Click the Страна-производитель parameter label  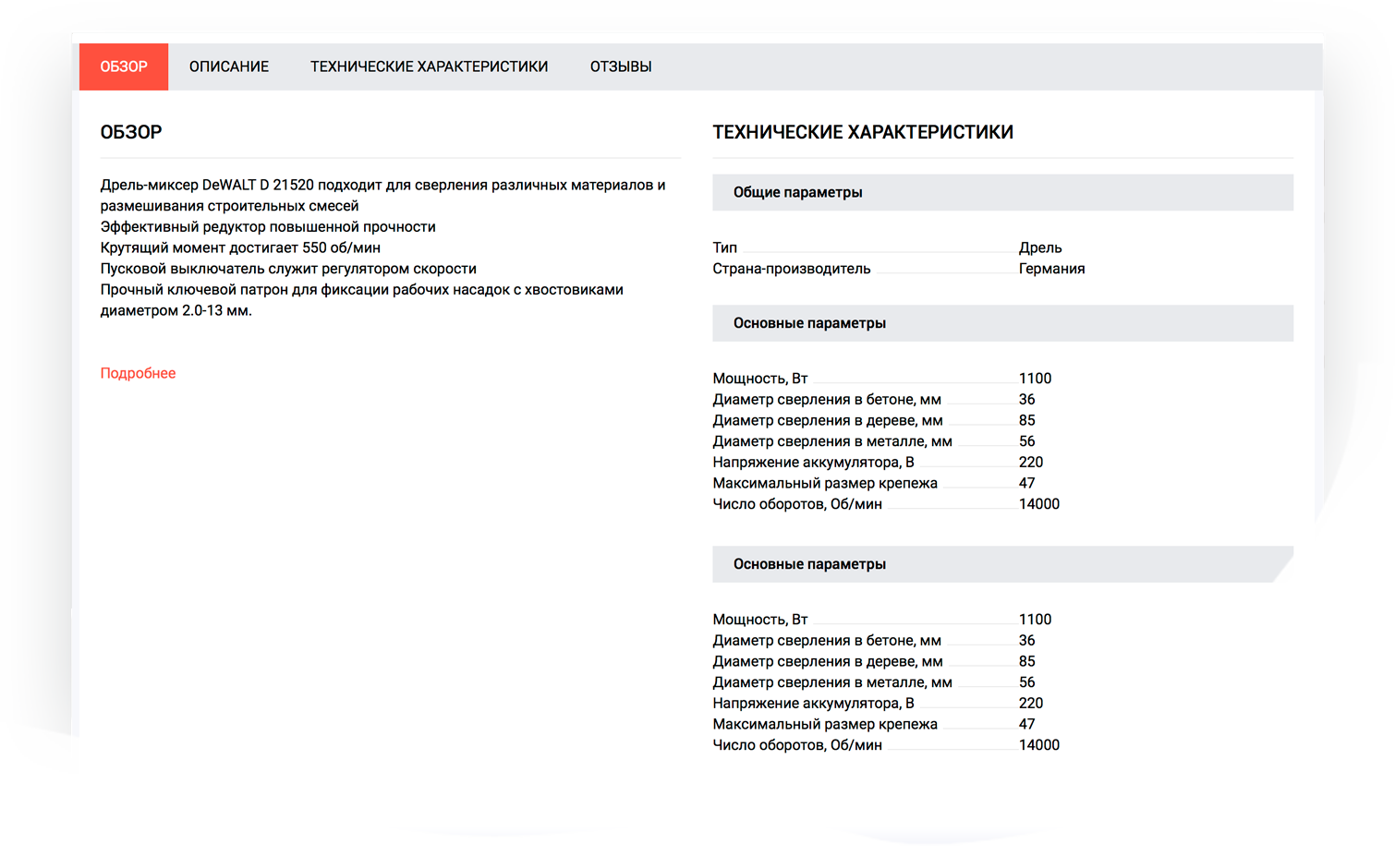[x=792, y=269]
